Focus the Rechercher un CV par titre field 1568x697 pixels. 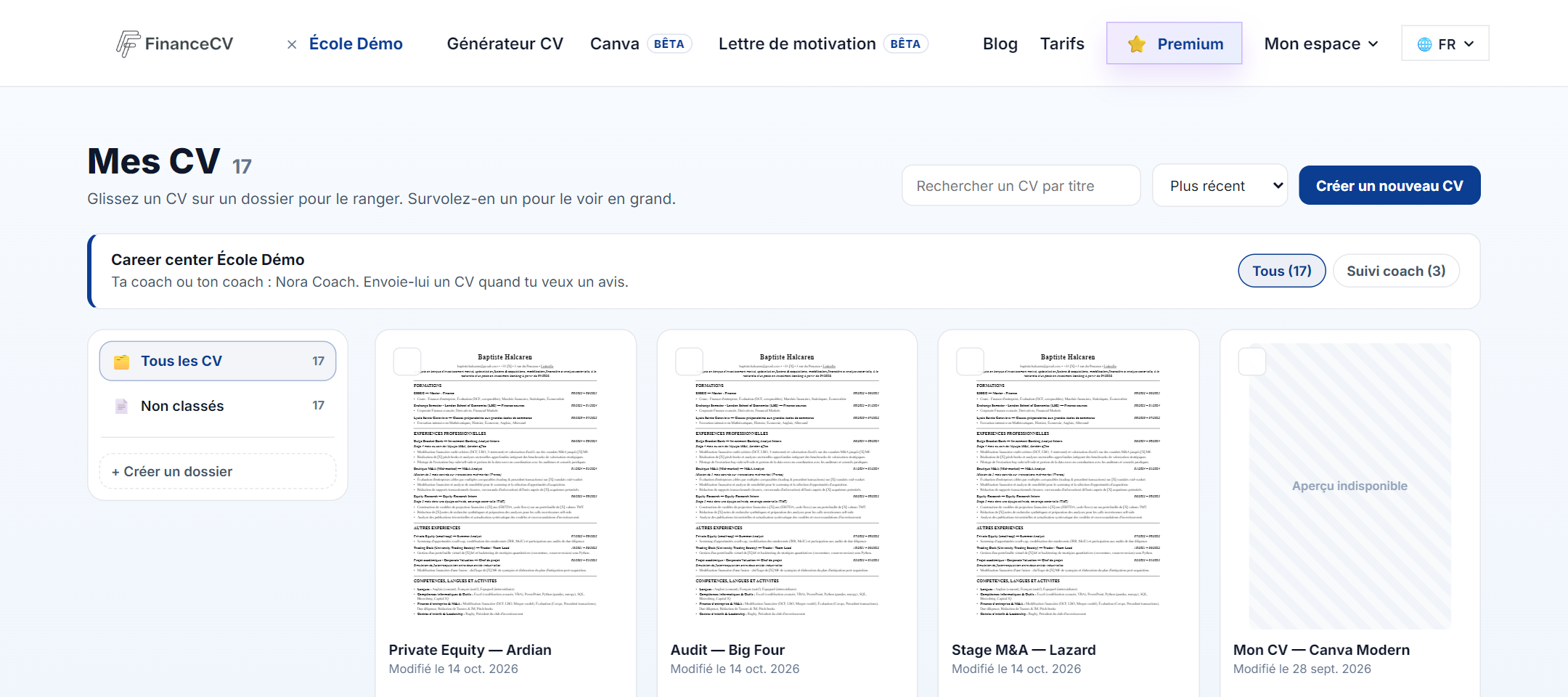pos(1021,186)
